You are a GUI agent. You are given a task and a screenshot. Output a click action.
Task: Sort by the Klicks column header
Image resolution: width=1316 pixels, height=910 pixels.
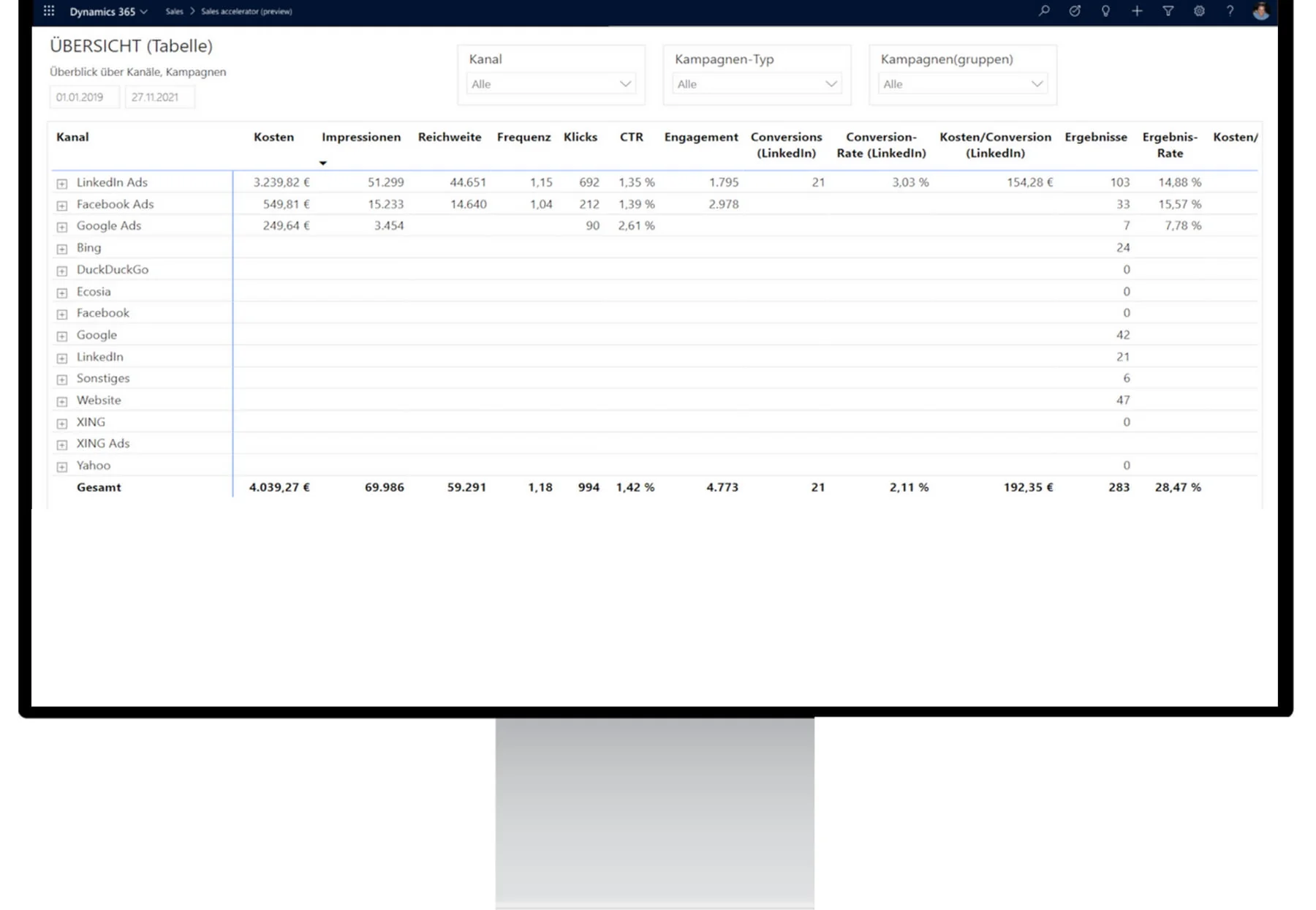point(581,137)
